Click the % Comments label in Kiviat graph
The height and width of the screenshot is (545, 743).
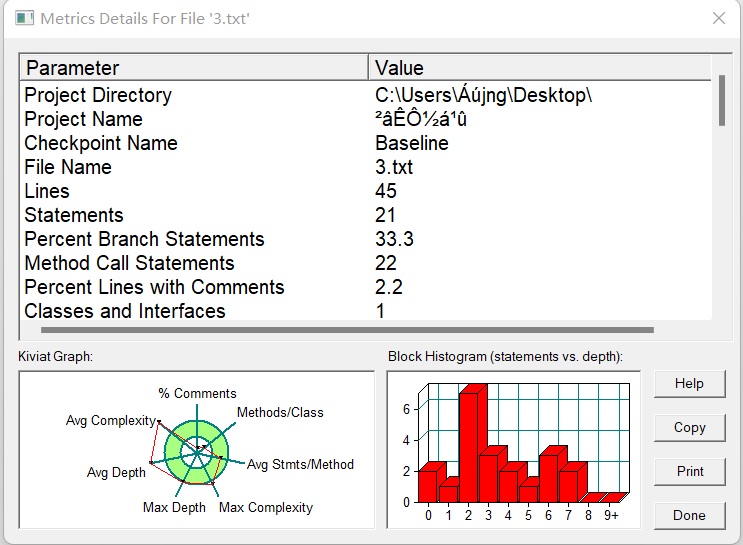coord(197,393)
